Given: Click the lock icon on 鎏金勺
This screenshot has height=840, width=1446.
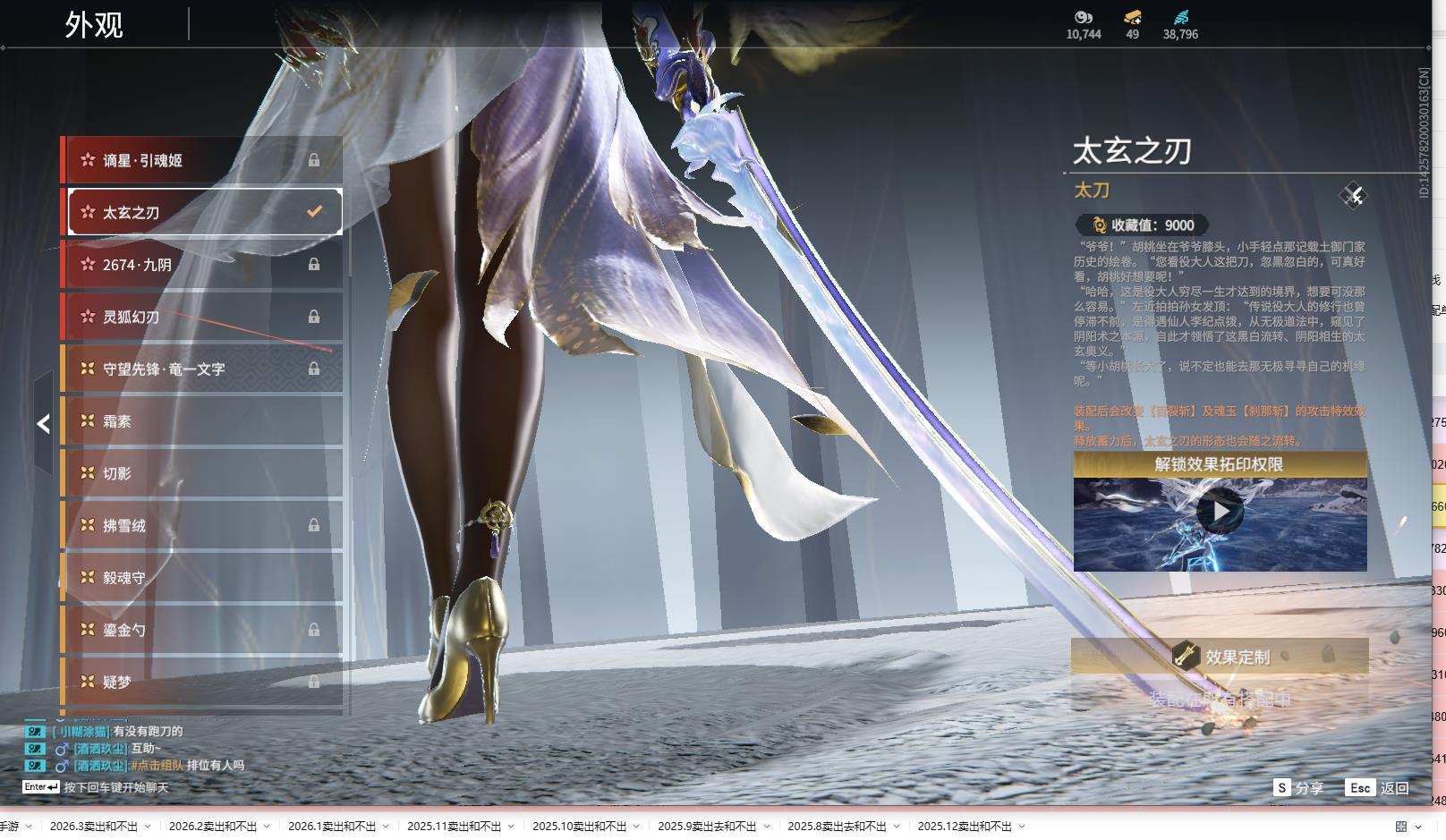Looking at the screenshot, I should (314, 630).
